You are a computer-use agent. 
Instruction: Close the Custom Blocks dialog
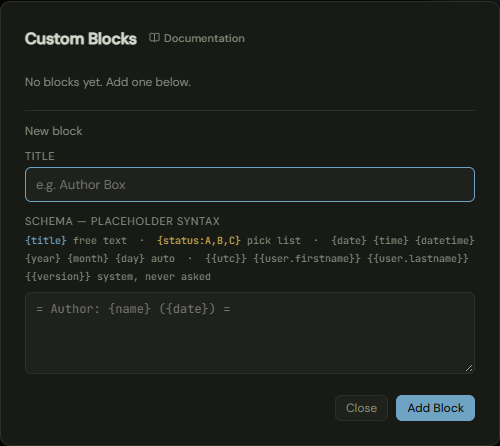coord(361,408)
